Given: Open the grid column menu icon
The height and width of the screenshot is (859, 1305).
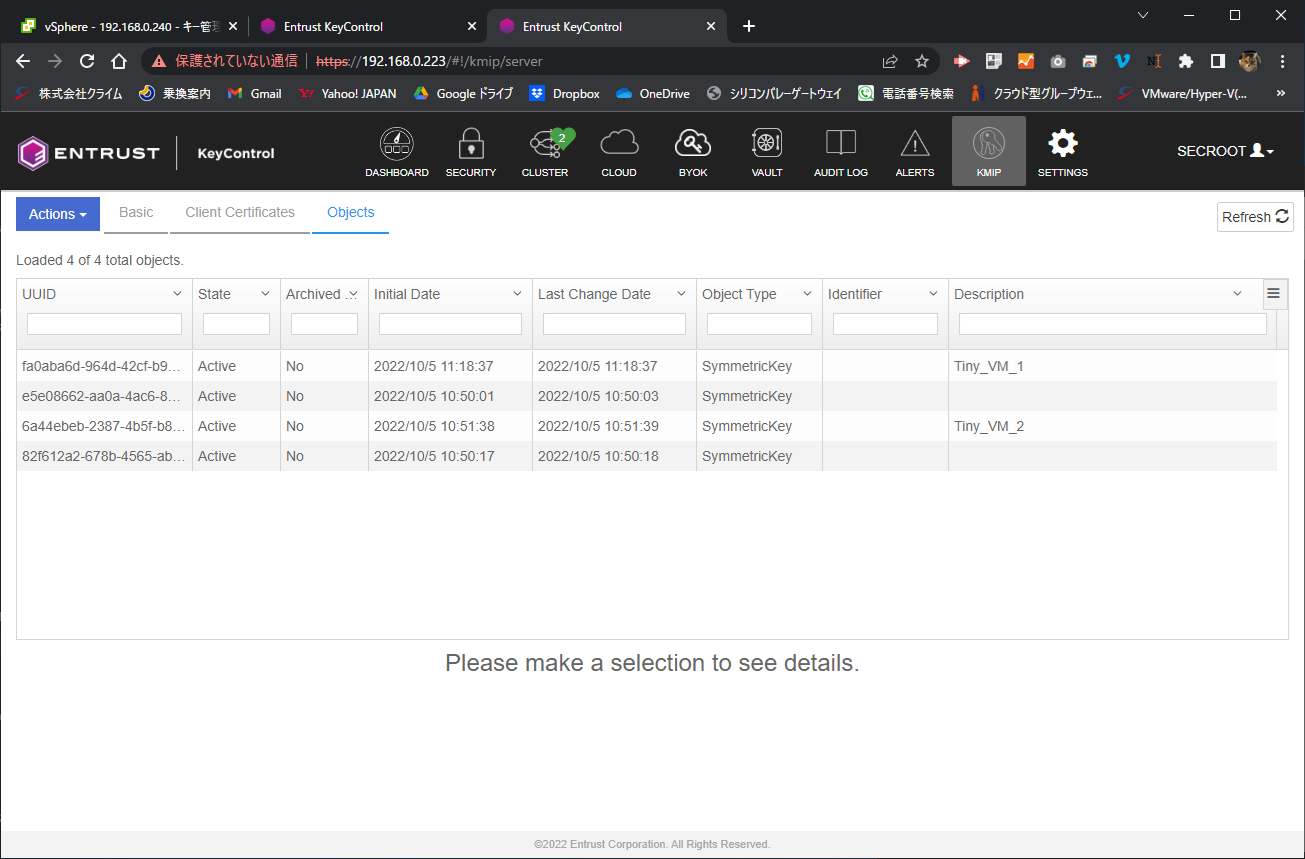Looking at the screenshot, I should (x=1273, y=293).
